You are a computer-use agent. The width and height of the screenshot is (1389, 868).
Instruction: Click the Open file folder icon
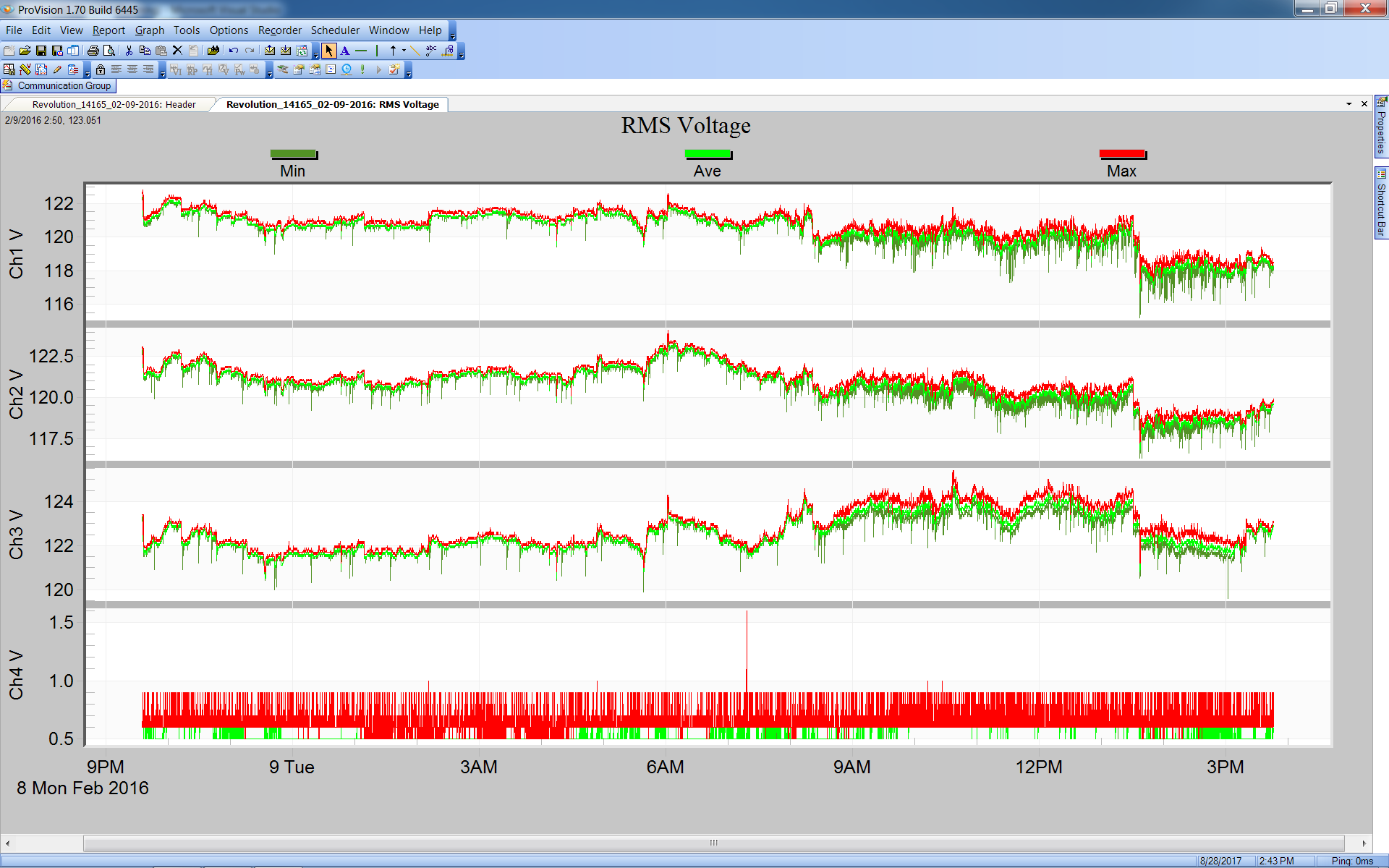[x=25, y=51]
